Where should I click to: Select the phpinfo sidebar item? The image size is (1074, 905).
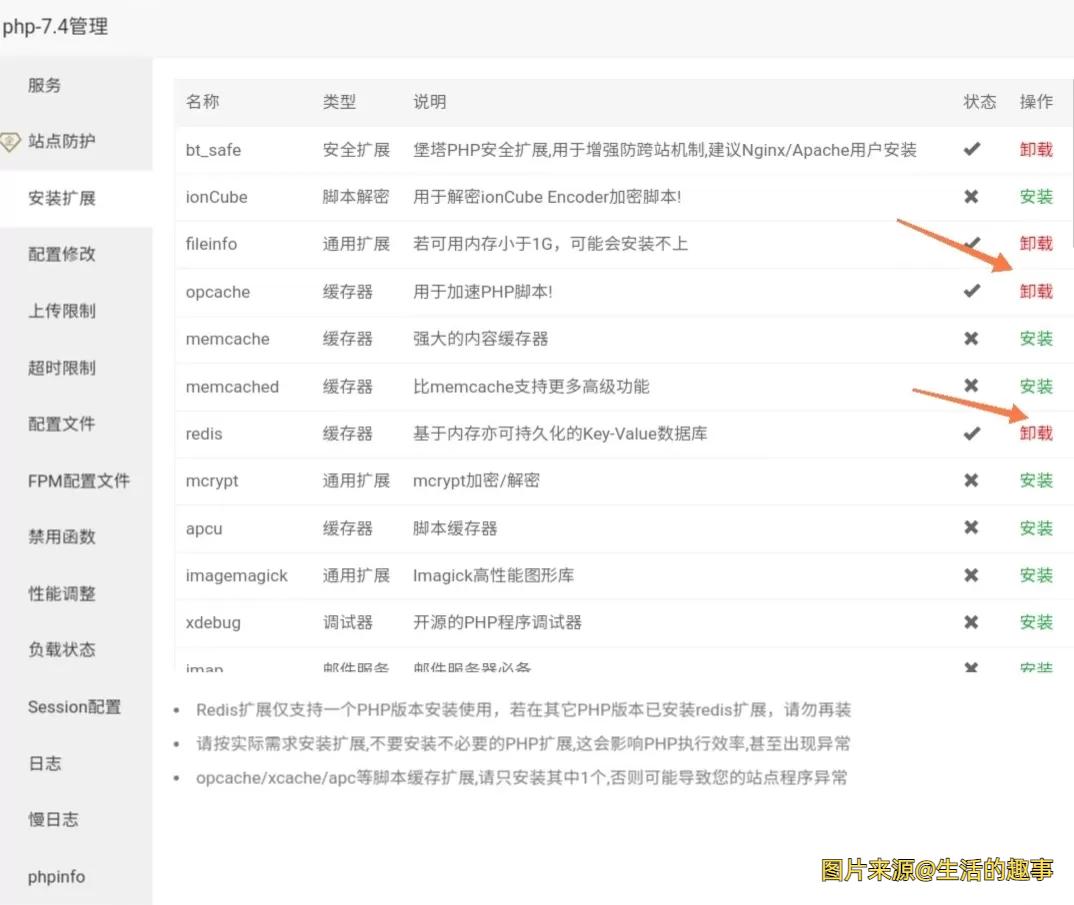(56, 877)
